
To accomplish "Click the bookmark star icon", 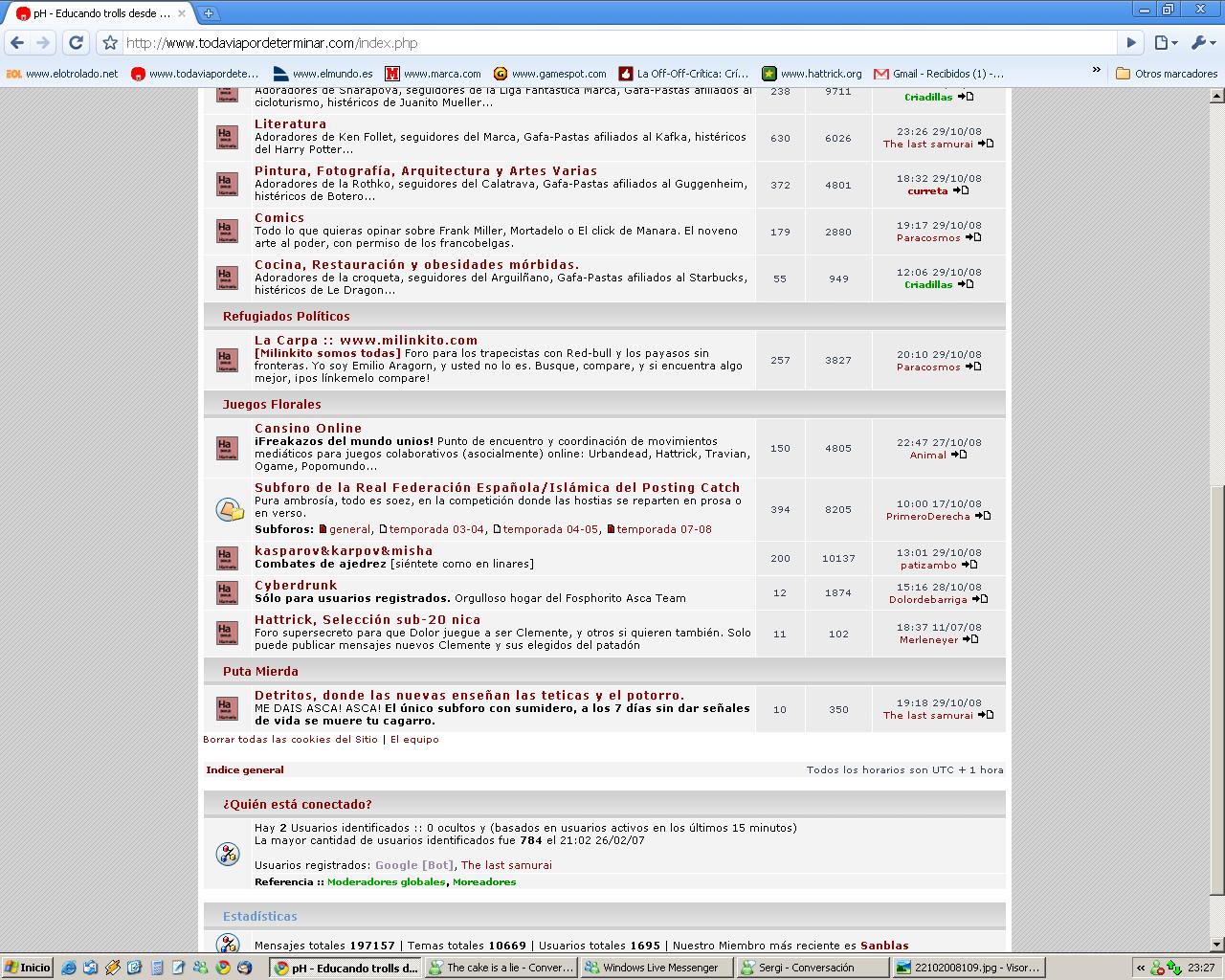I will point(110,43).
